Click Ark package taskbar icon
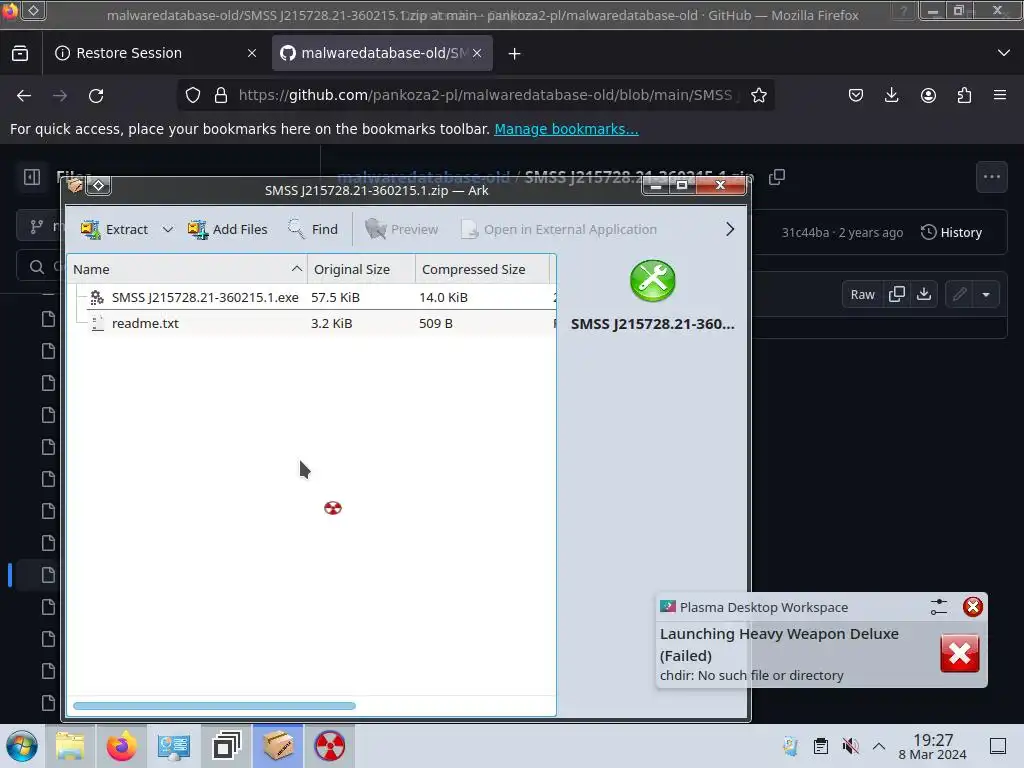Screen dimensions: 1024x768 click(x=278, y=746)
